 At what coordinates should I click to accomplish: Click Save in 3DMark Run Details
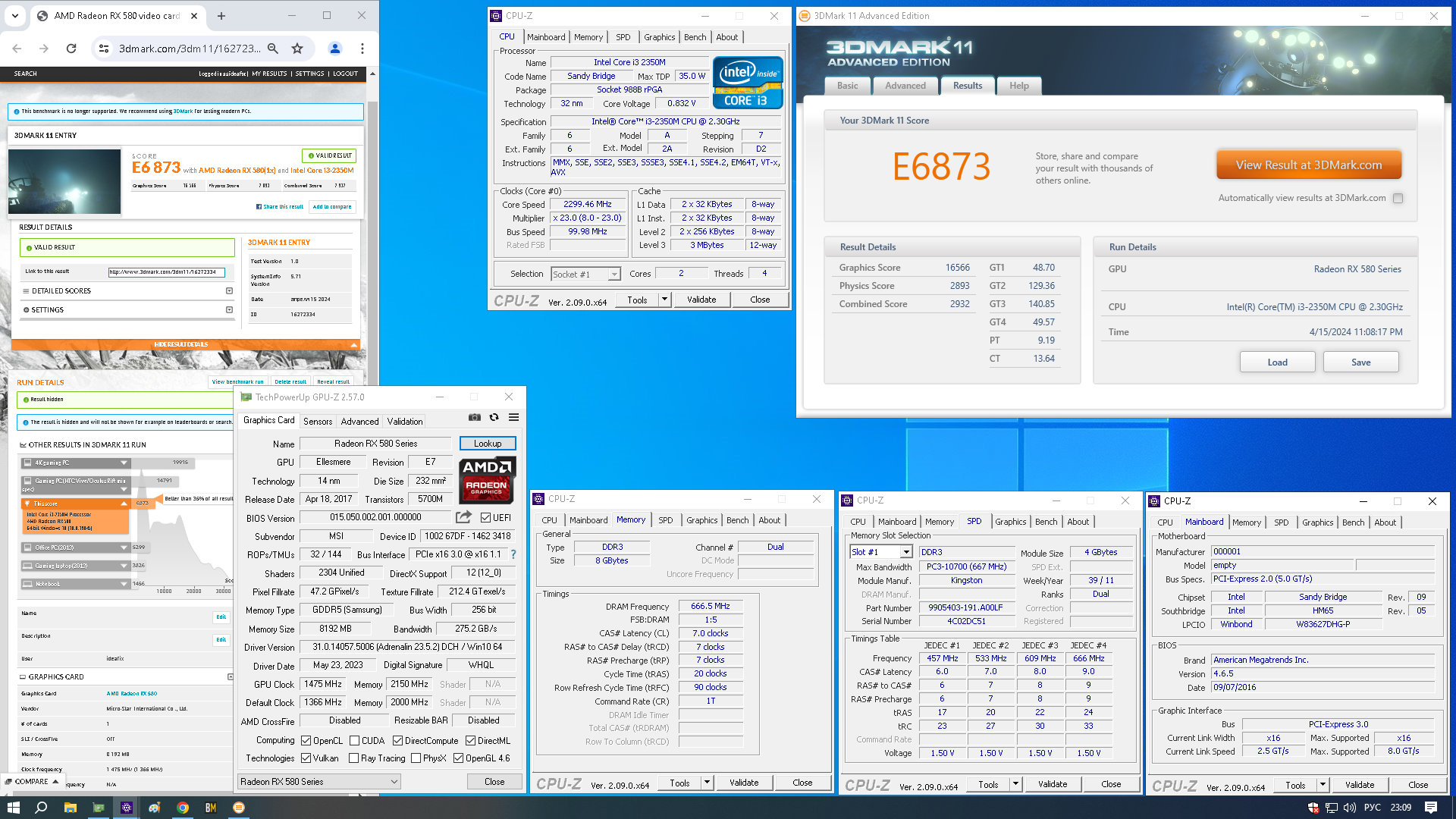pyautogui.click(x=1360, y=362)
